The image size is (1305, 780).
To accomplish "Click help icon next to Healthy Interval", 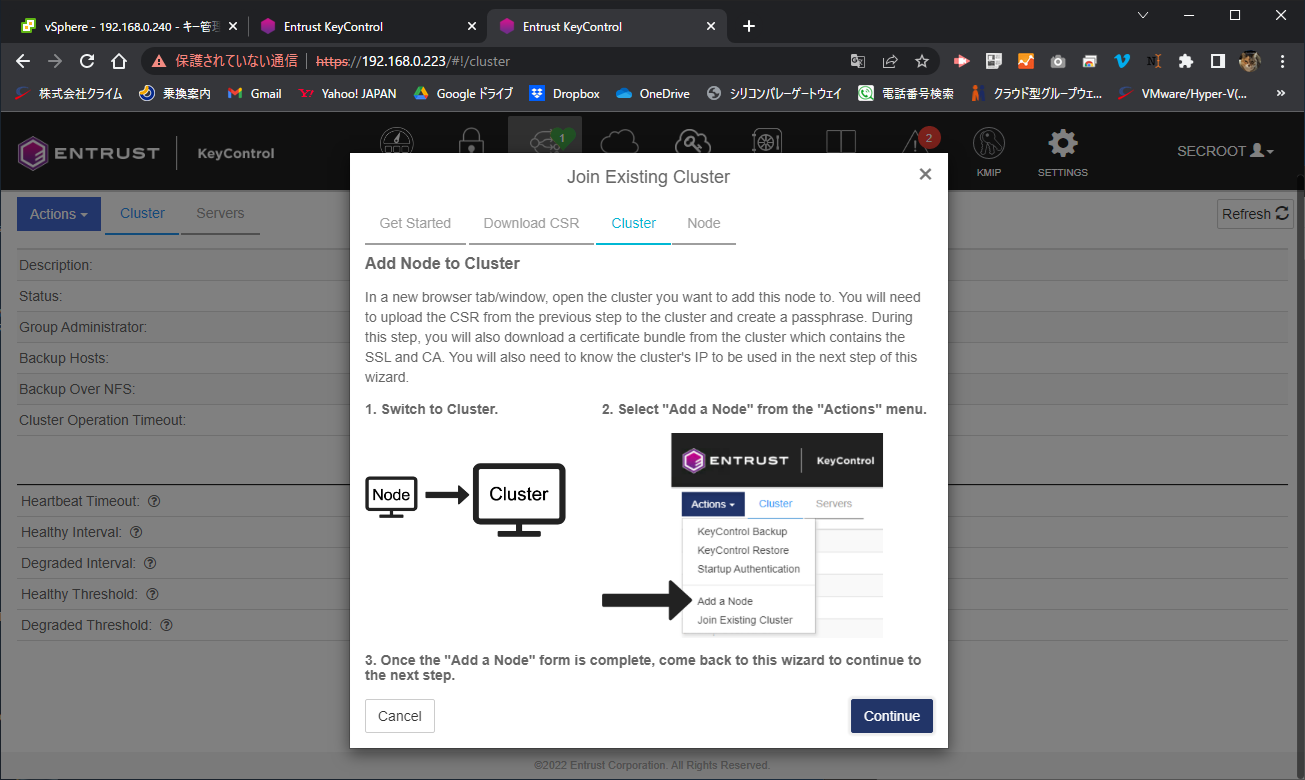I will (136, 532).
